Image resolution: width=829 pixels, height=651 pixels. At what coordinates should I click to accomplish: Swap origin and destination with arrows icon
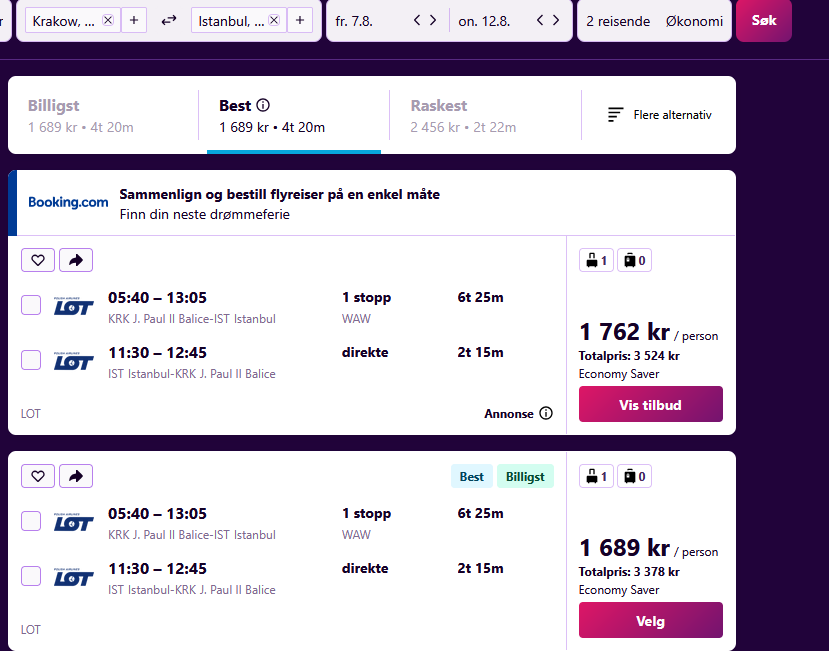point(169,21)
